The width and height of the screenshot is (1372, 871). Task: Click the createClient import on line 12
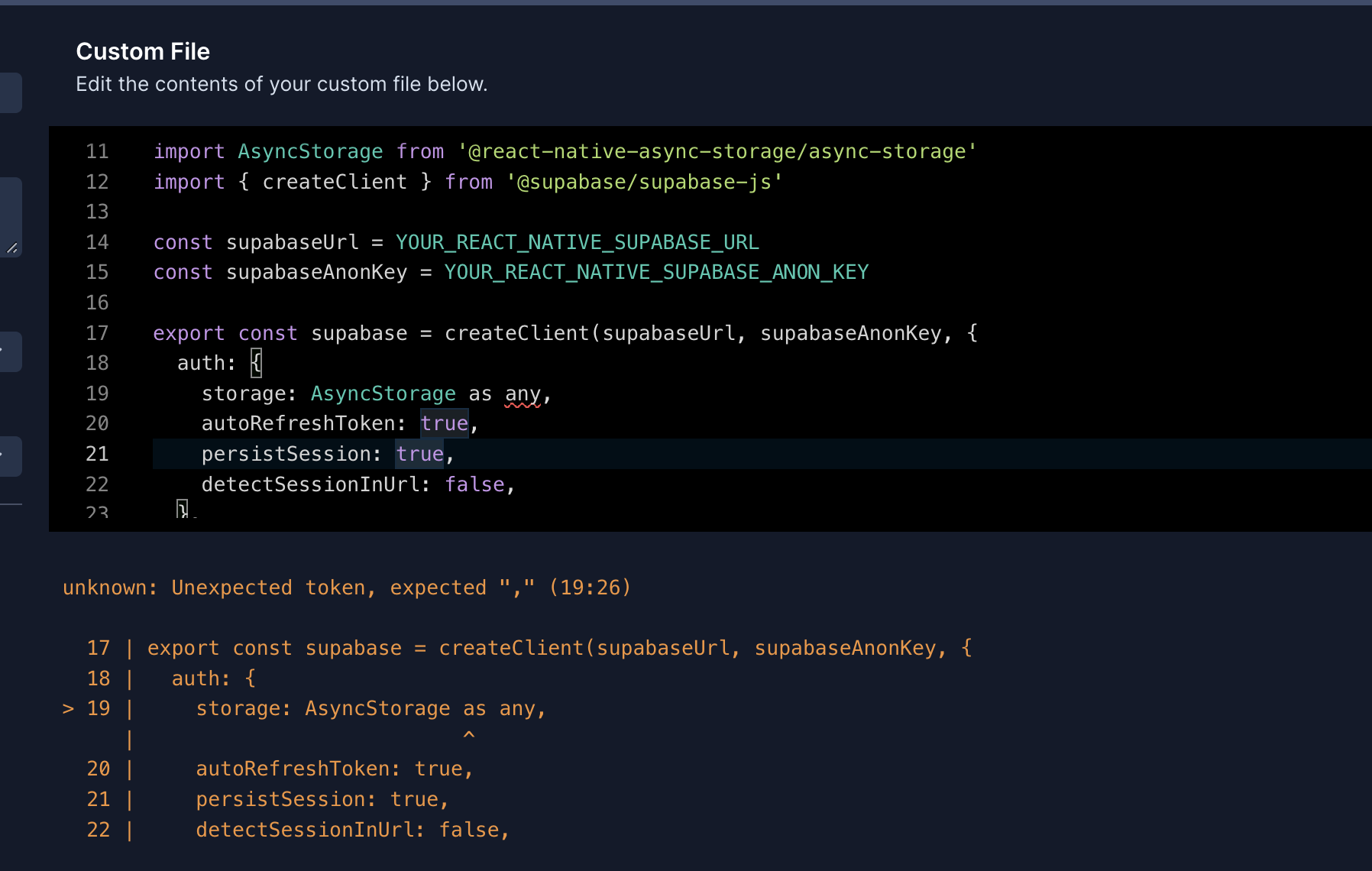335,181
